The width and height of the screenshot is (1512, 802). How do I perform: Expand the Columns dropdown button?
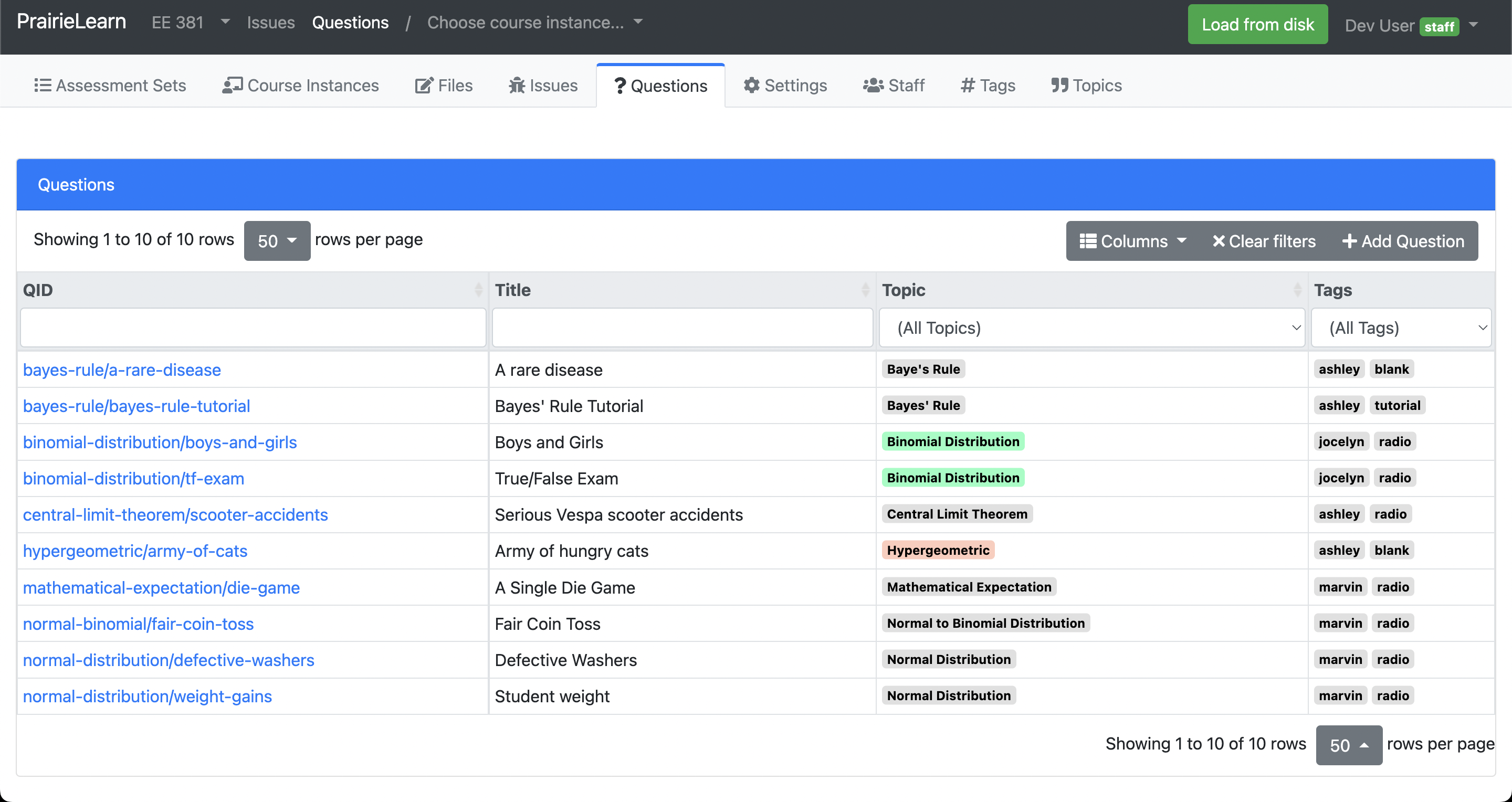click(x=1133, y=241)
